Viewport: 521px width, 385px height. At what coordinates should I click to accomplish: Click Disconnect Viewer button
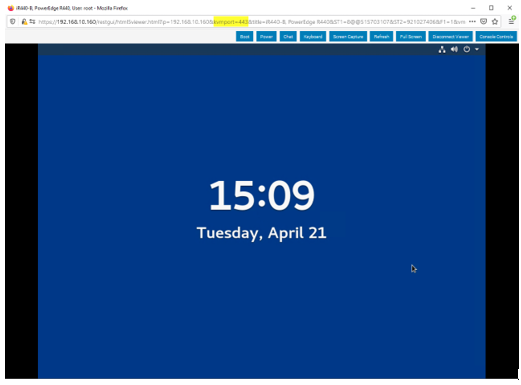(450, 36)
